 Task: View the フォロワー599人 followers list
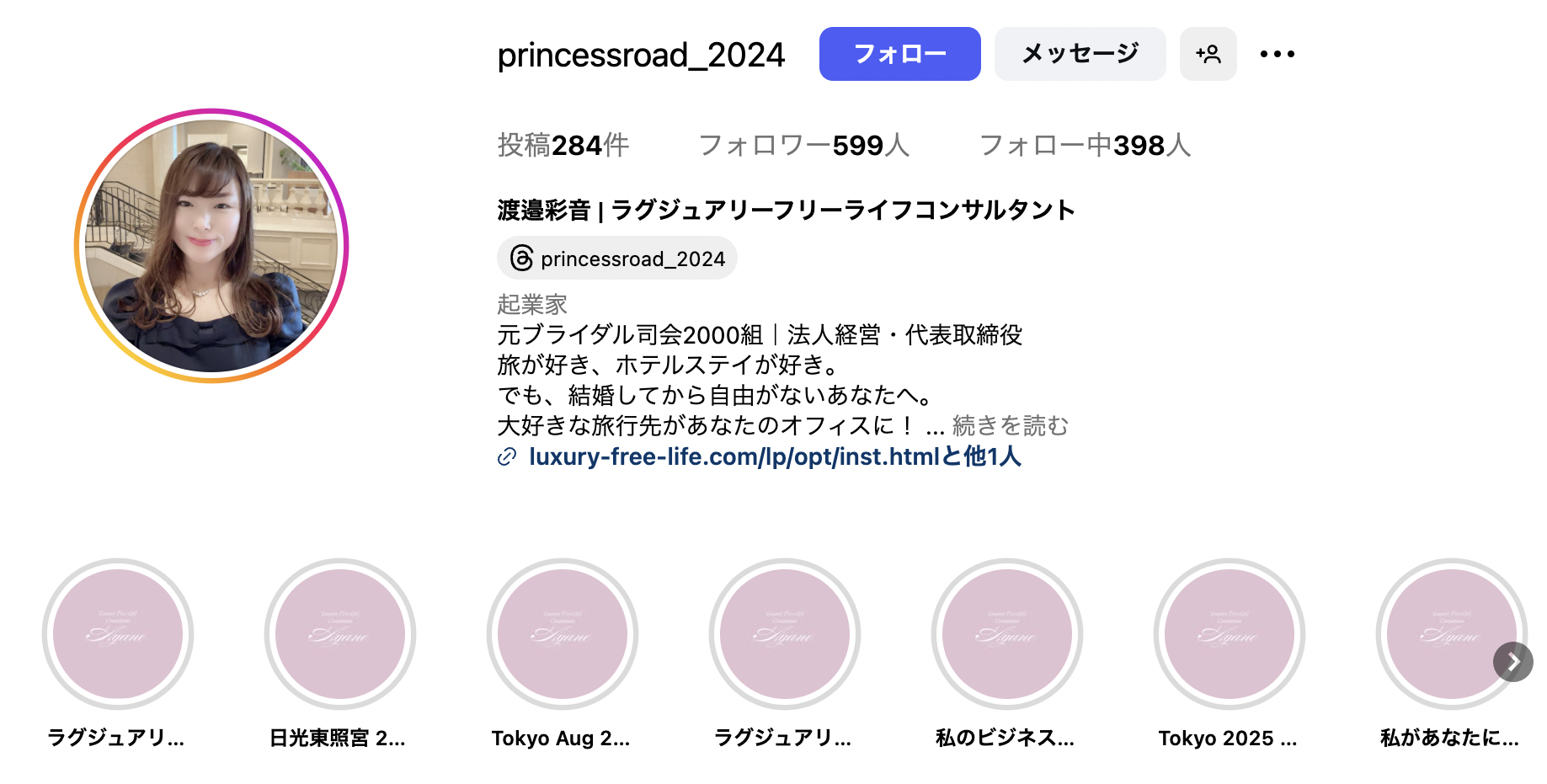[803, 145]
